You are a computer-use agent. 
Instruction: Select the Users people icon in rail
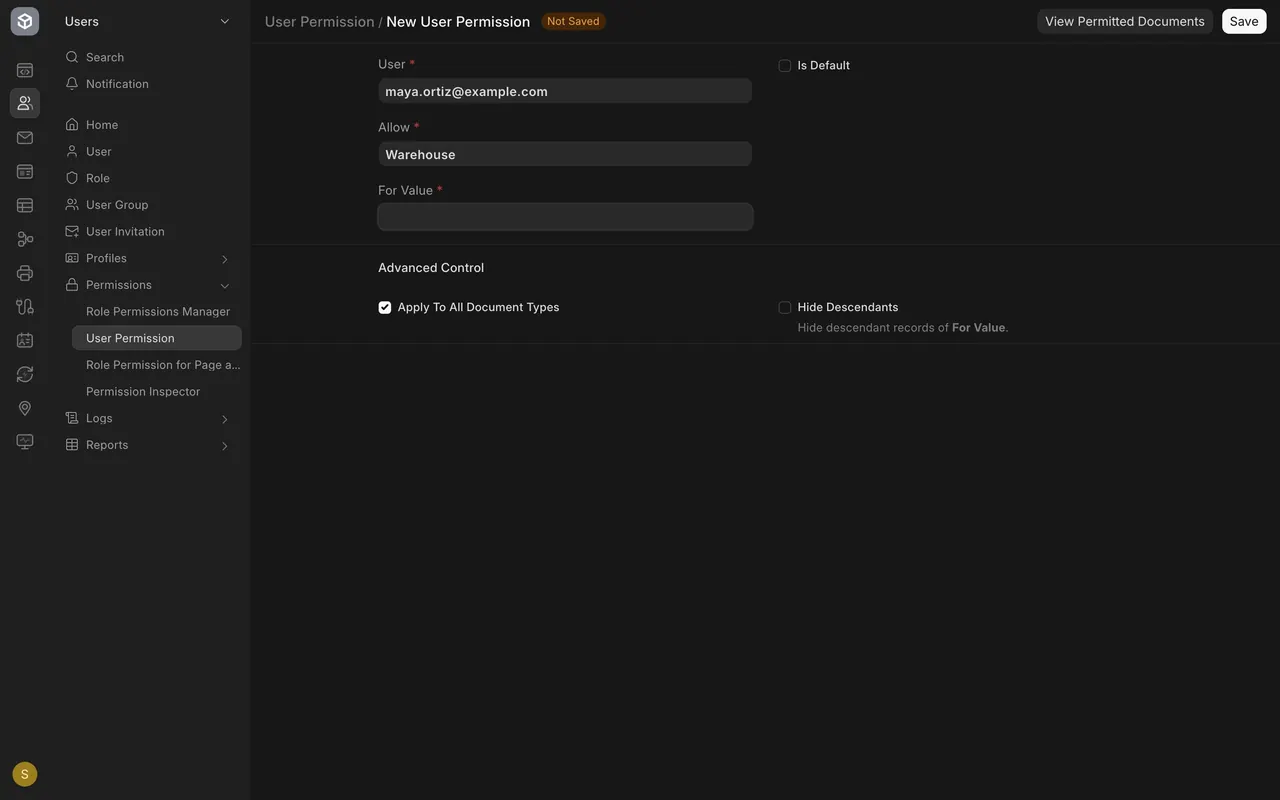[25, 103]
